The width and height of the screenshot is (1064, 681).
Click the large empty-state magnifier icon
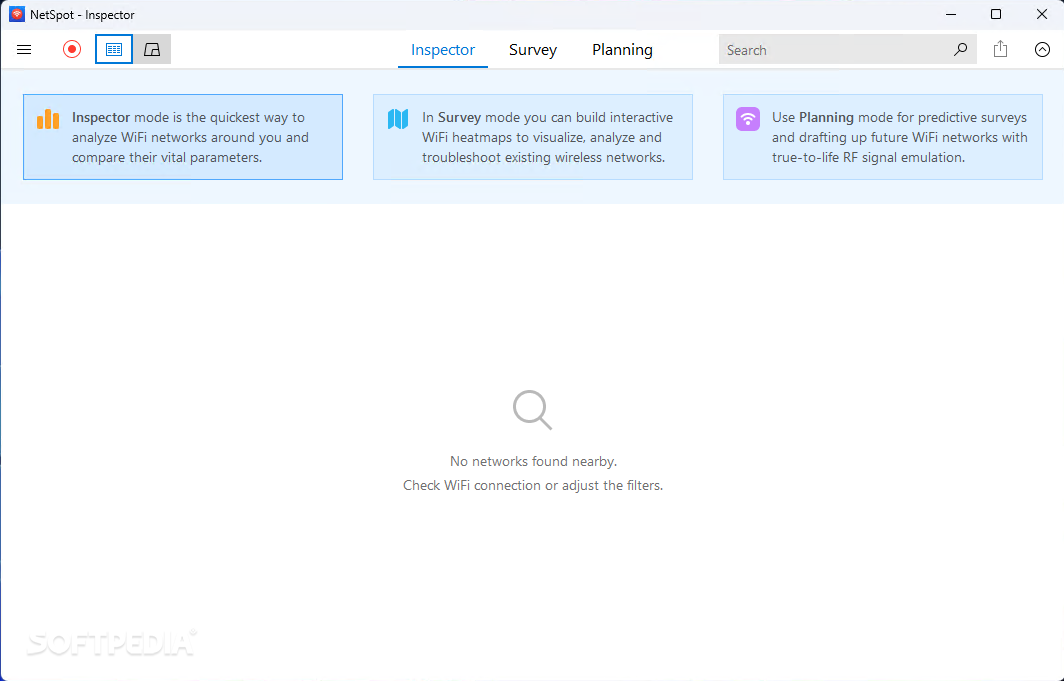pyautogui.click(x=533, y=410)
